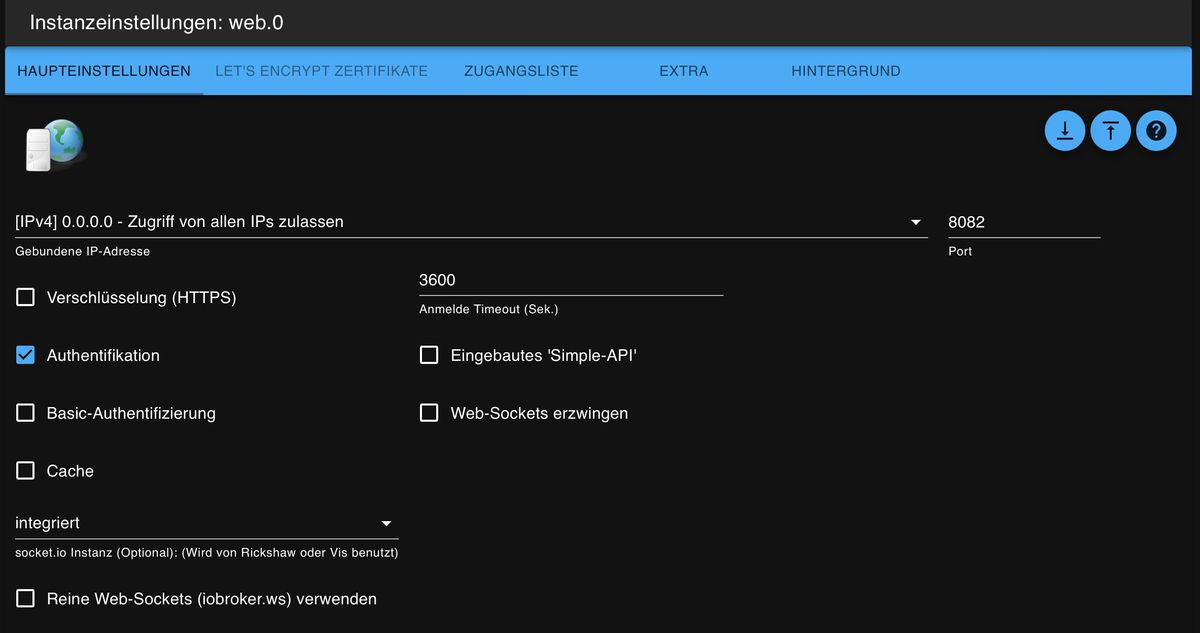
Task: Toggle the Cache checkbox
Action: (26, 471)
